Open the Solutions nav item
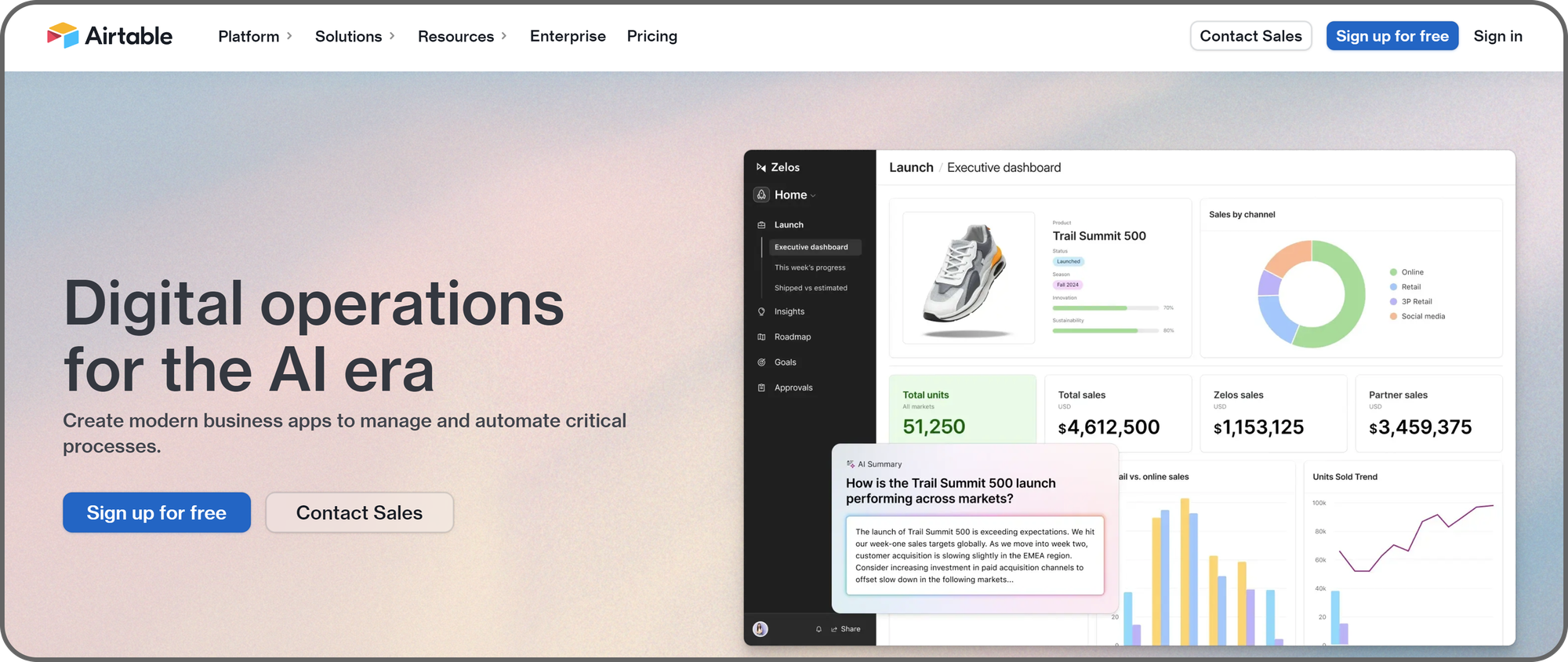Viewport: 1568px width, 662px height. point(348,36)
